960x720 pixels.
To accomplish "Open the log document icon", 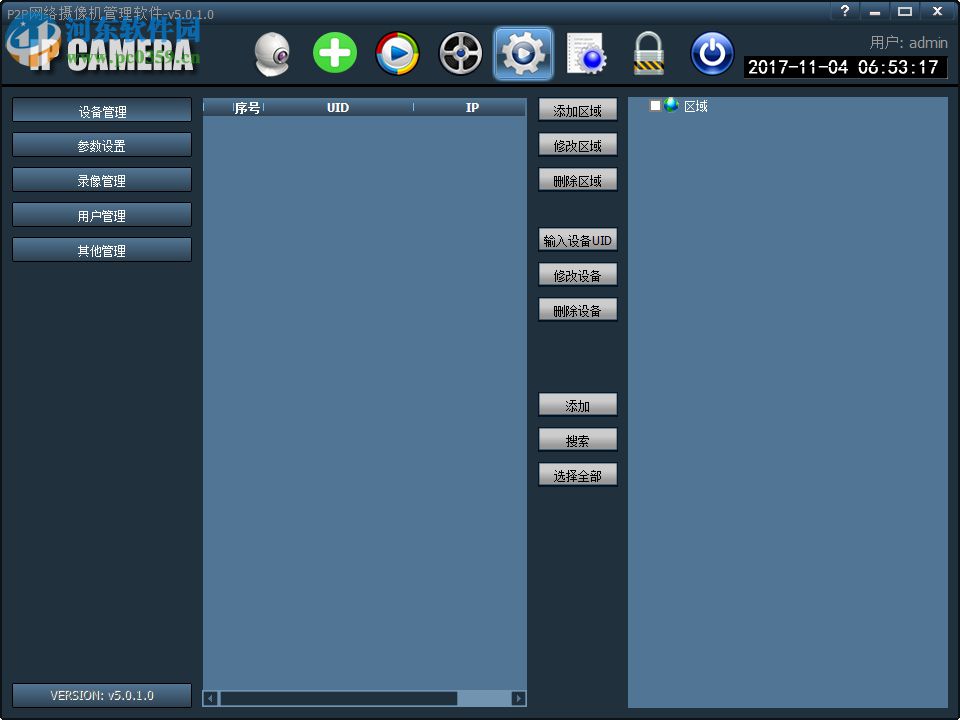I will point(586,54).
